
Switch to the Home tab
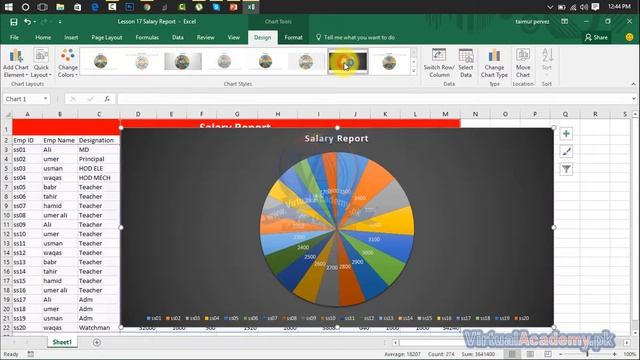click(43, 37)
